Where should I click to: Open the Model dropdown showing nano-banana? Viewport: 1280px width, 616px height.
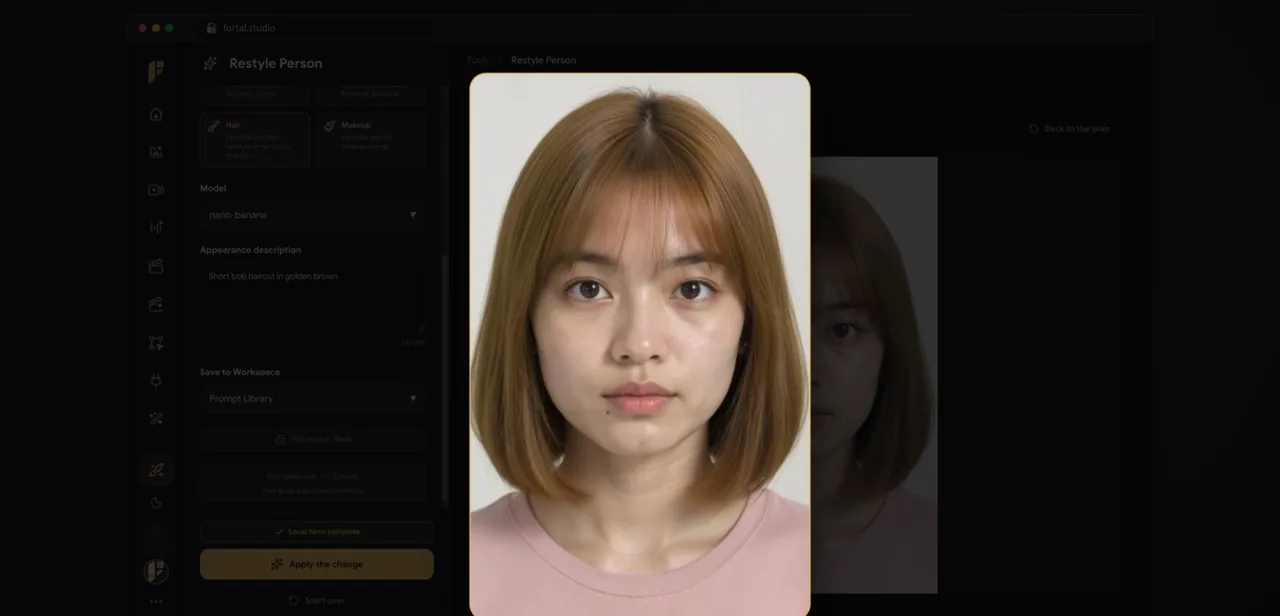[x=313, y=215]
